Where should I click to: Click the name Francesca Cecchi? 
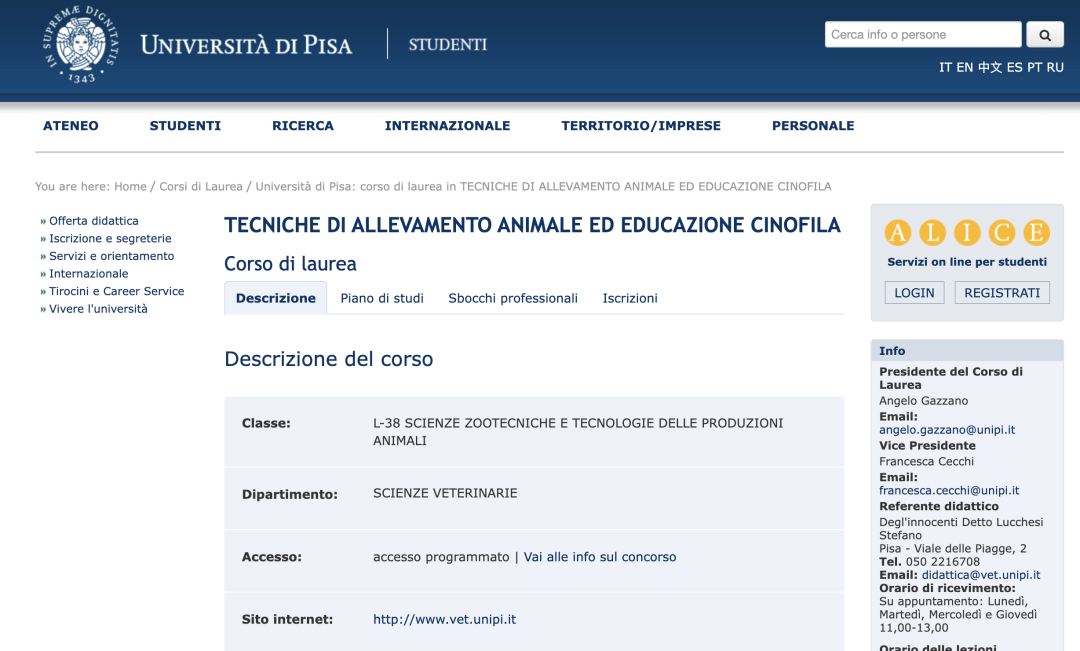tap(926, 462)
